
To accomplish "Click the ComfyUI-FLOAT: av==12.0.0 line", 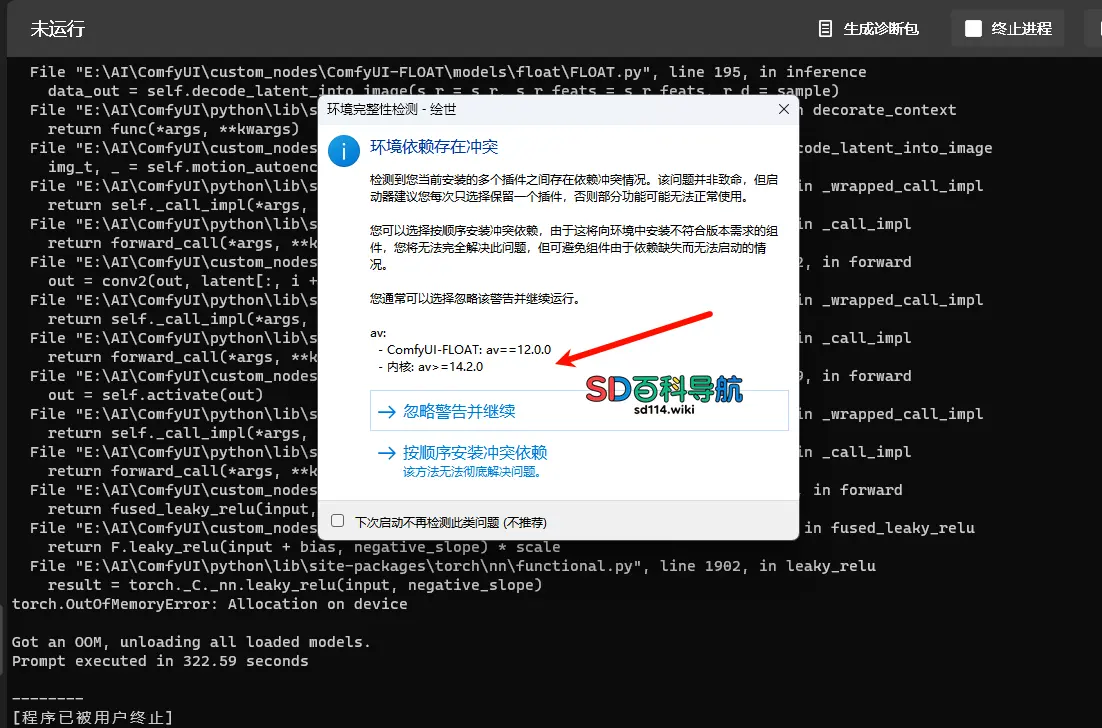I will coord(465,349).
